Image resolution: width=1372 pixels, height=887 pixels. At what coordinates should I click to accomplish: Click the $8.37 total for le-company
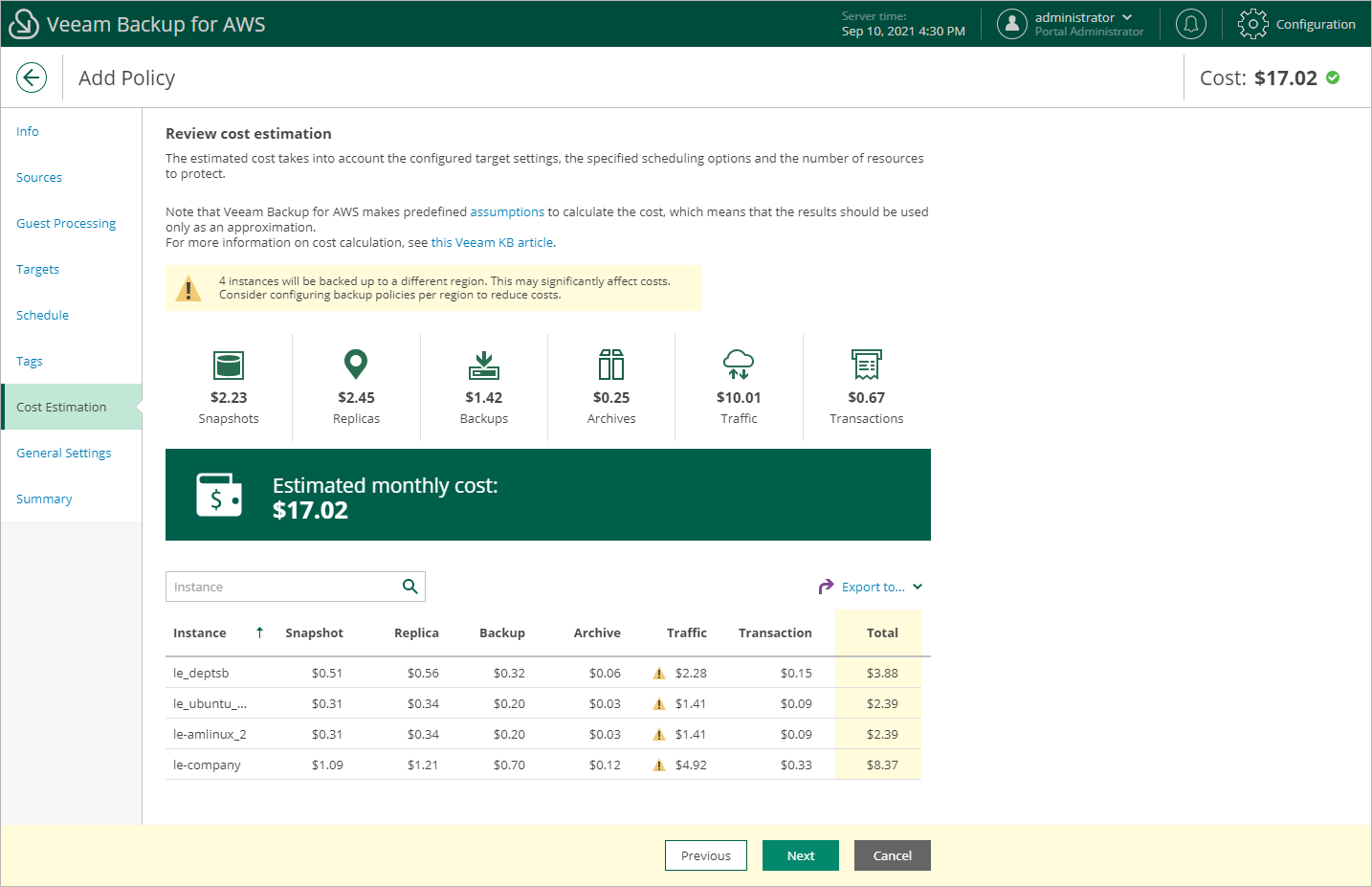click(882, 765)
